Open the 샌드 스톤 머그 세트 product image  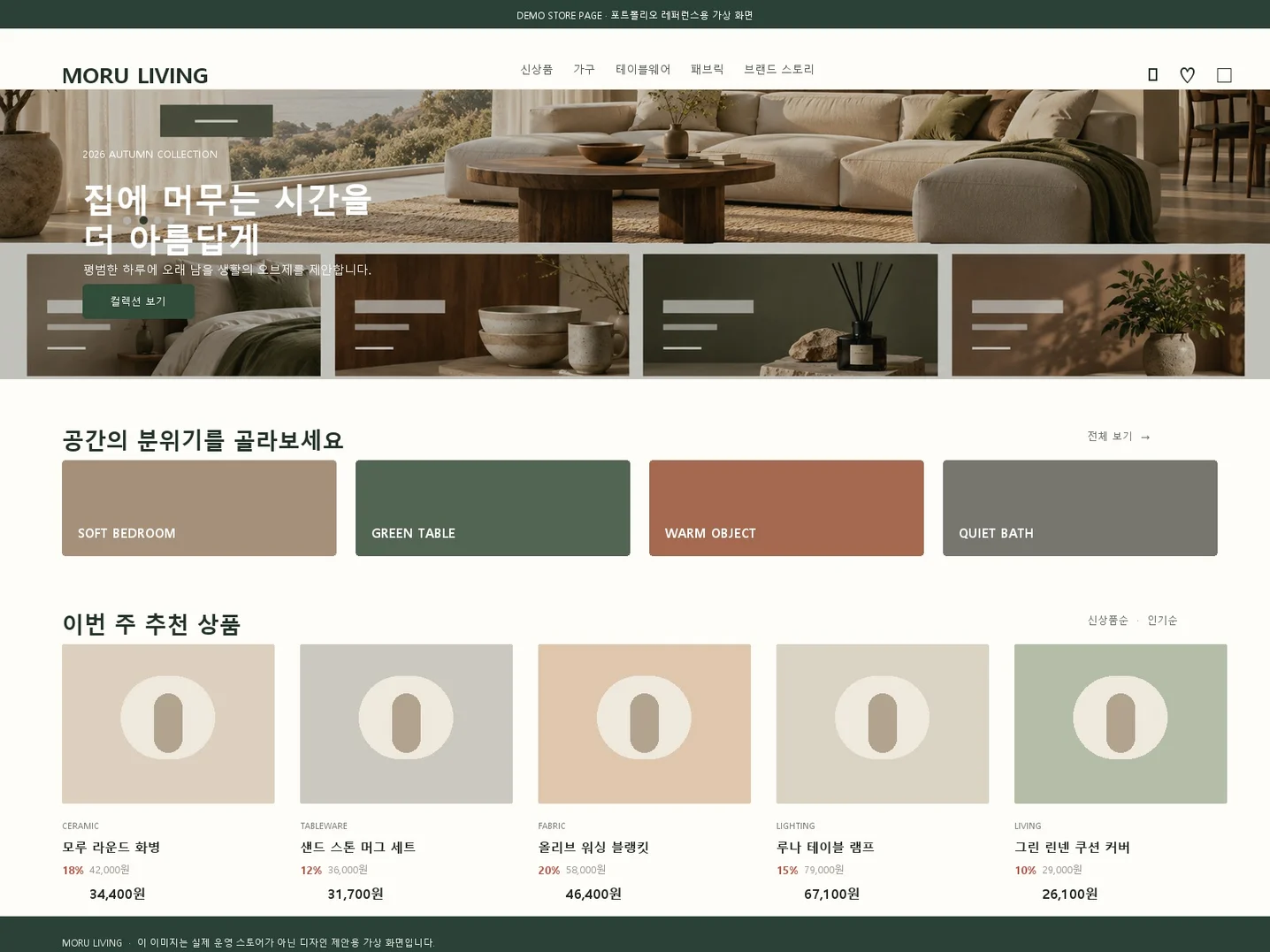click(x=406, y=724)
